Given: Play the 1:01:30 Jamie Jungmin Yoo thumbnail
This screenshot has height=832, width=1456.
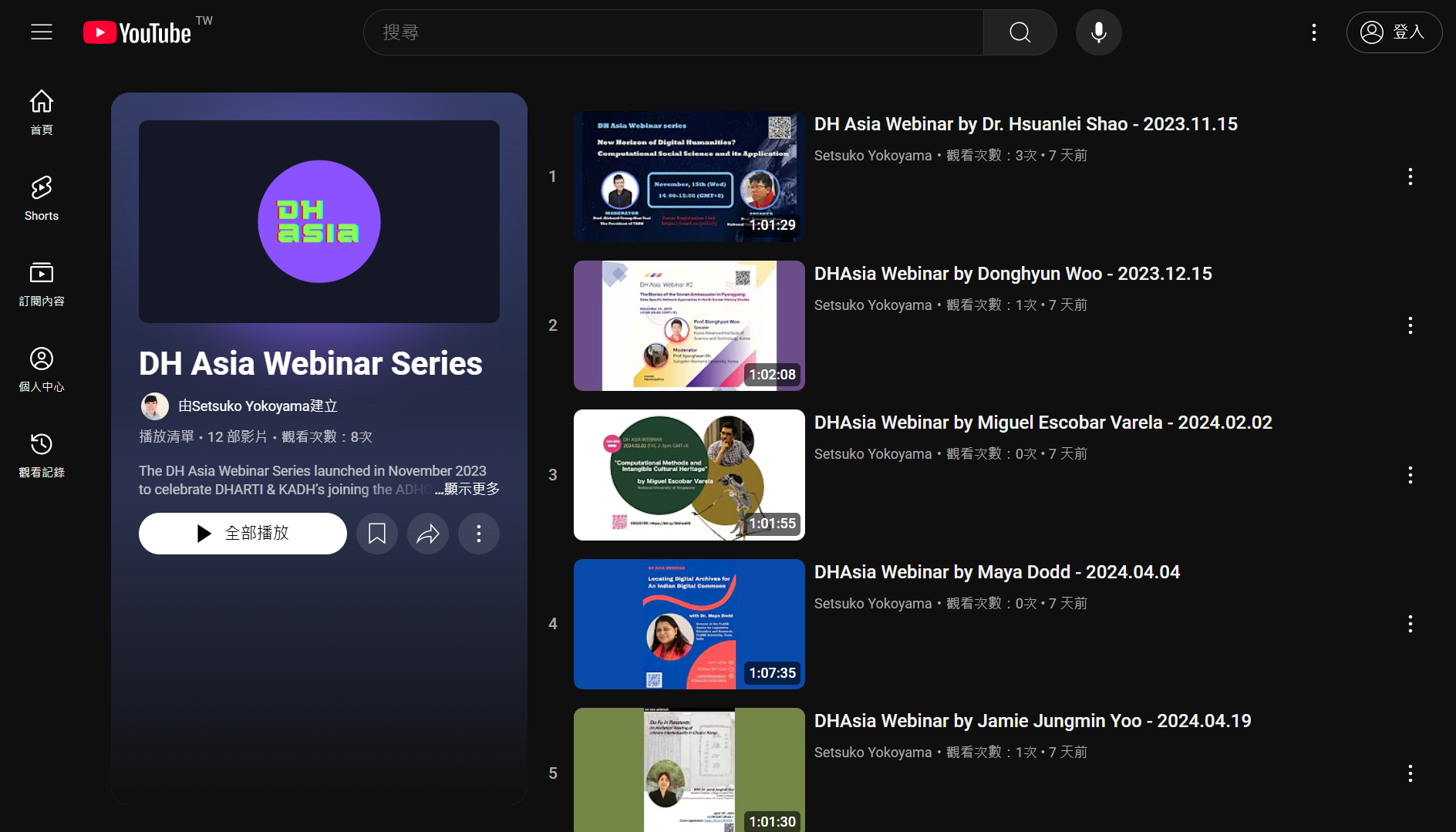Looking at the screenshot, I should coord(689,770).
